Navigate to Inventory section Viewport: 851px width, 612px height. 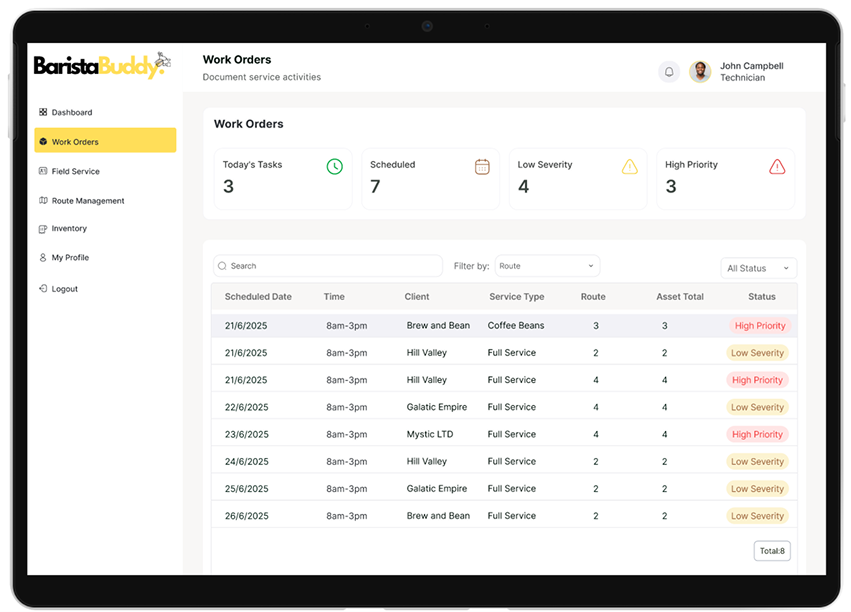point(69,229)
